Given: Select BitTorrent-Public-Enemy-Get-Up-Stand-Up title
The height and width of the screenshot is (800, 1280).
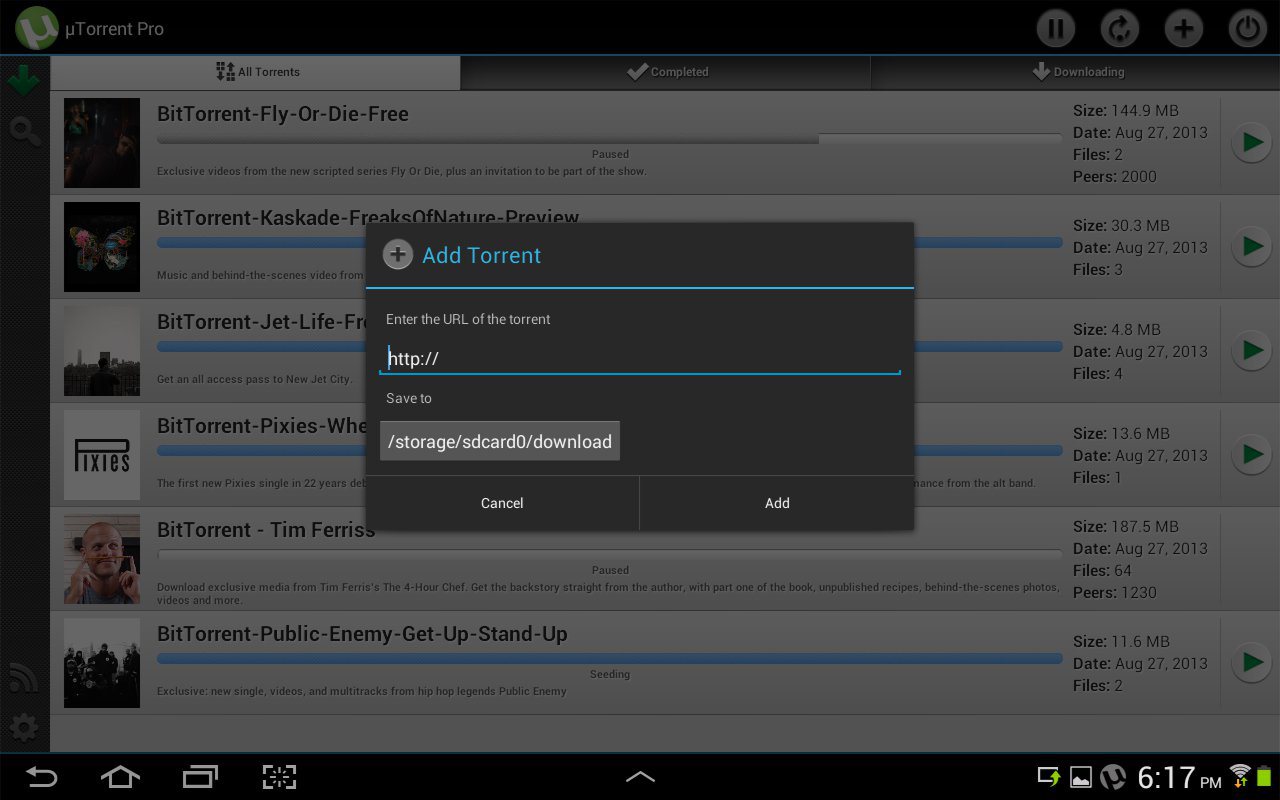Looking at the screenshot, I should [362, 634].
